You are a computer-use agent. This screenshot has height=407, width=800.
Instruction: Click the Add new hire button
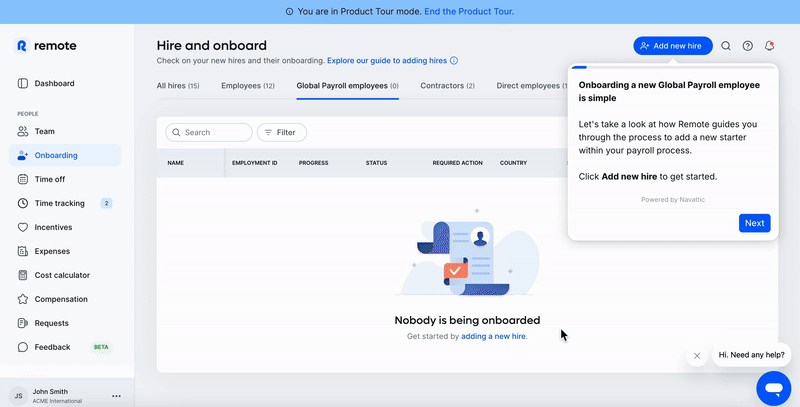(x=672, y=46)
